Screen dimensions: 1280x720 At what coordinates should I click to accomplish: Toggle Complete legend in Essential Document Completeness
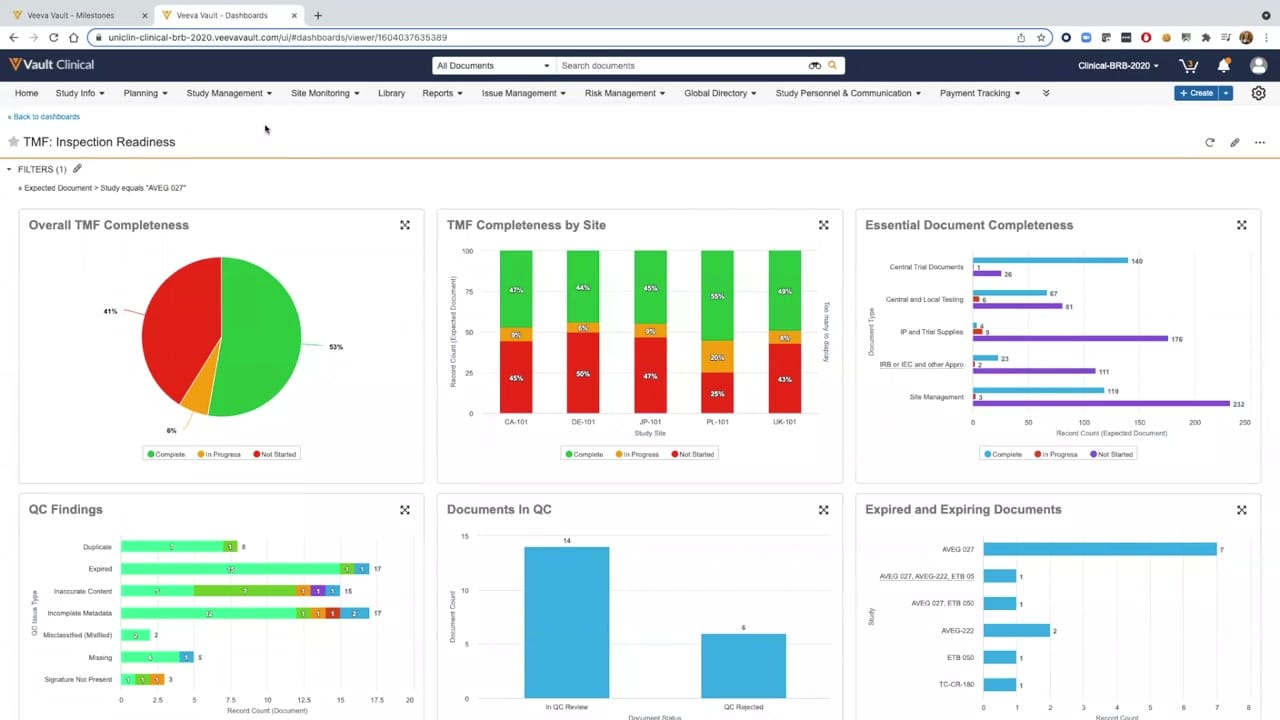[x=1002, y=454]
